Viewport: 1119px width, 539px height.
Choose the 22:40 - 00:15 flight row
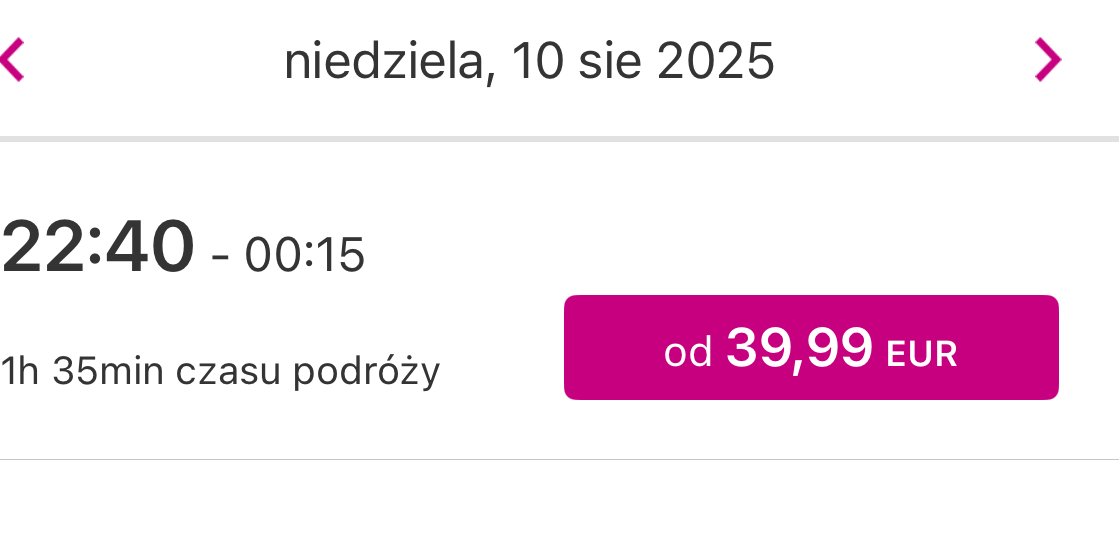pyautogui.click(x=560, y=300)
